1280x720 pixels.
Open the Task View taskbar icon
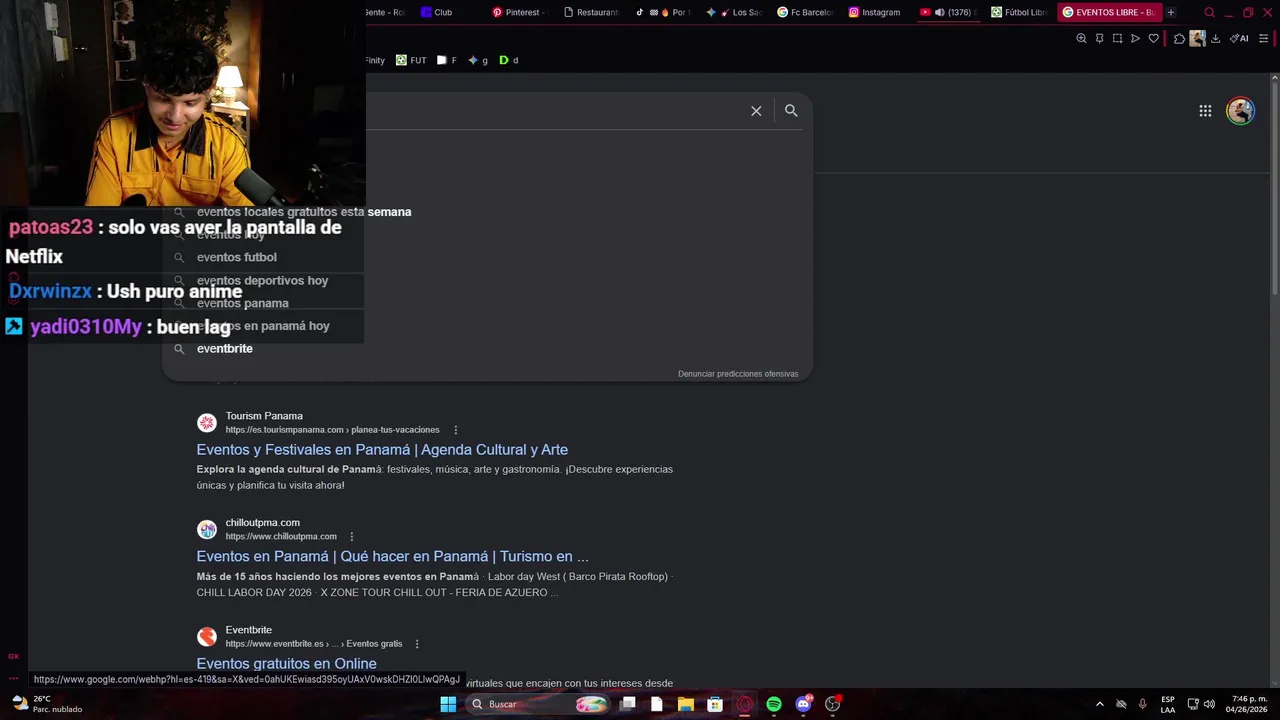click(627, 704)
